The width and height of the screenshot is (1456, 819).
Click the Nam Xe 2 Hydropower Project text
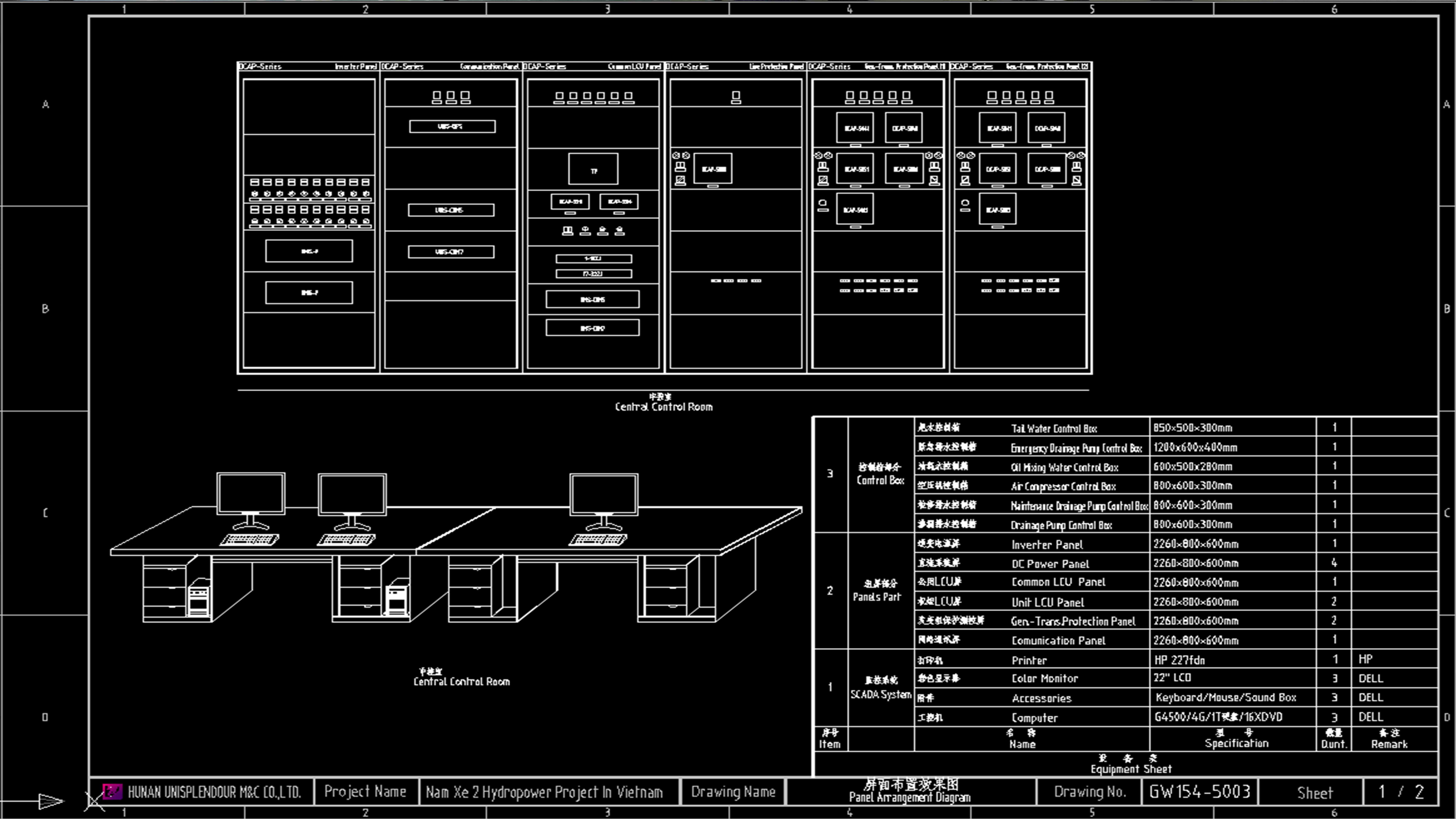click(544, 792)
